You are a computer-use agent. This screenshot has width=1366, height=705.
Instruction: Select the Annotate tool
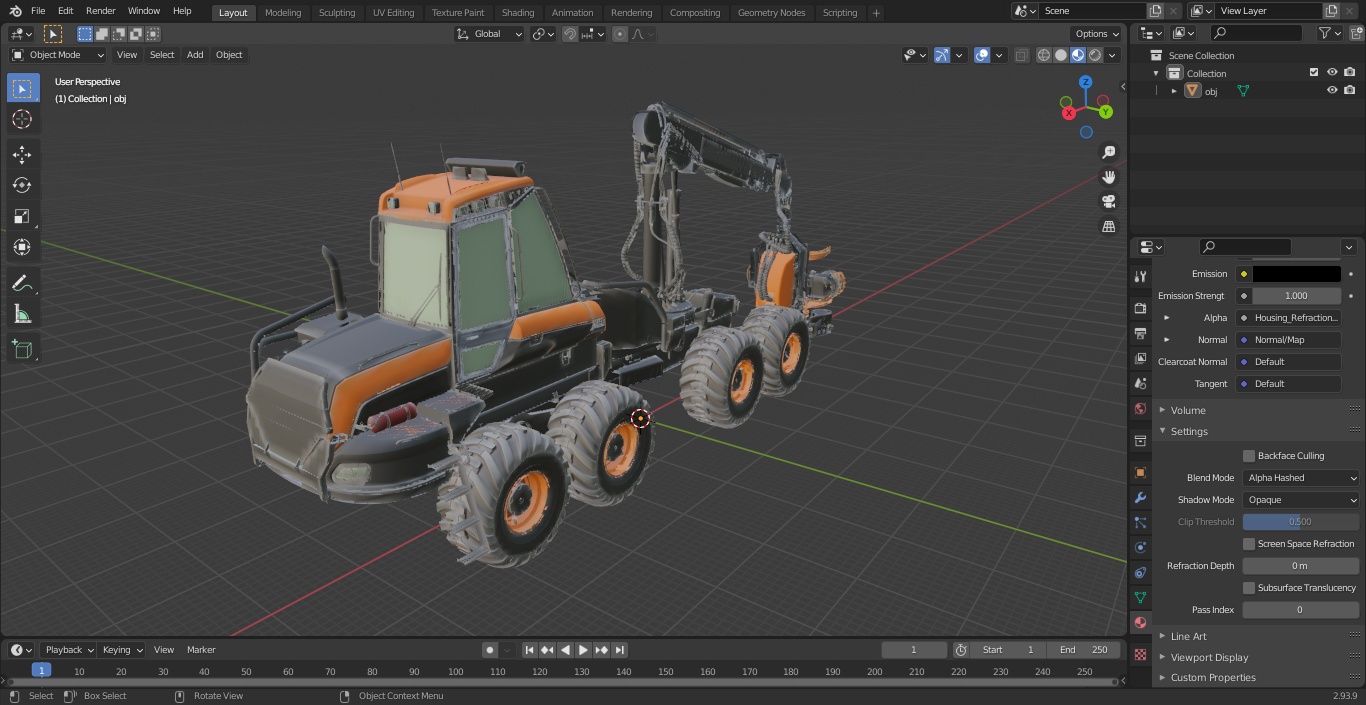pyautogui.click(x=22, y=284)
